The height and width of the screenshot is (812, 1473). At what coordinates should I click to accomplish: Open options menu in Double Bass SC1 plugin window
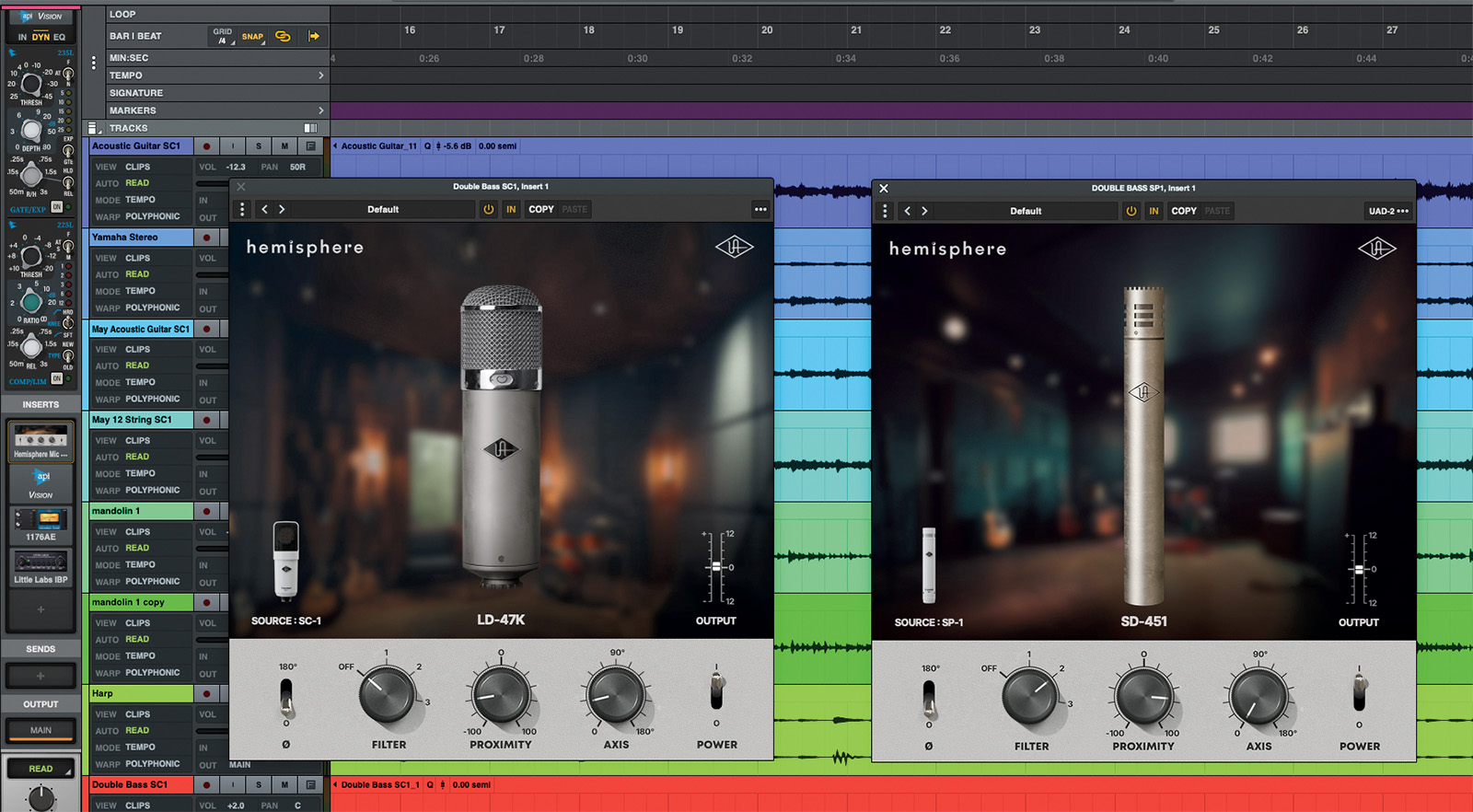click(242, 209)
